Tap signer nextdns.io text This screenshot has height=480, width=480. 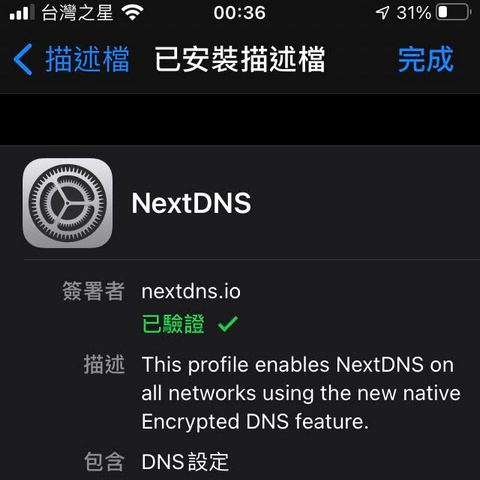191,291
